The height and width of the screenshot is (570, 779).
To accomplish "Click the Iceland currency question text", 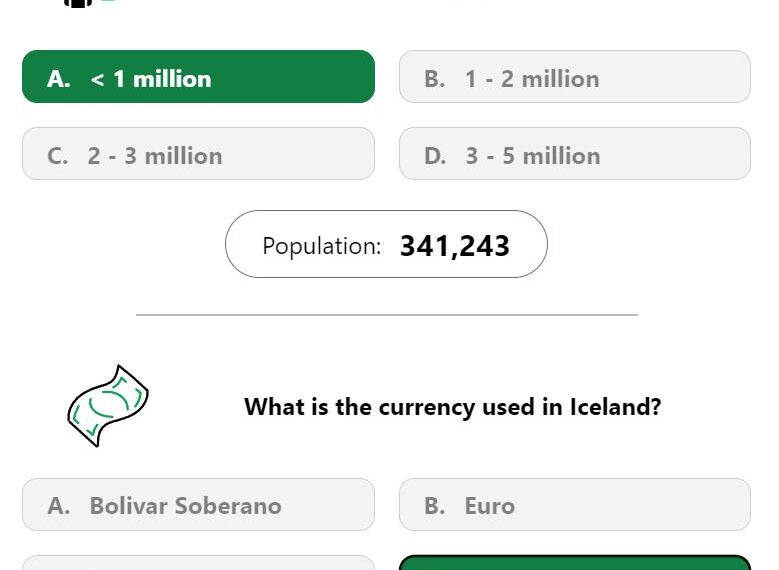I will point(453,407).
